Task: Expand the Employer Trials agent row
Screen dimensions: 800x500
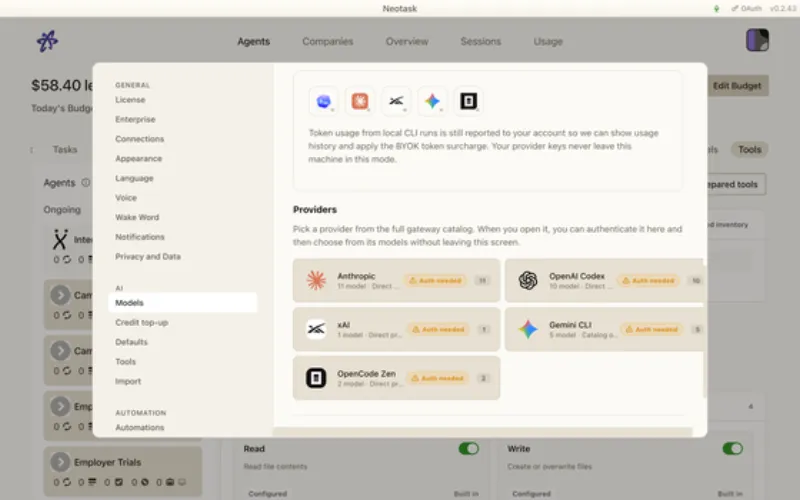Action: (60, 462)
